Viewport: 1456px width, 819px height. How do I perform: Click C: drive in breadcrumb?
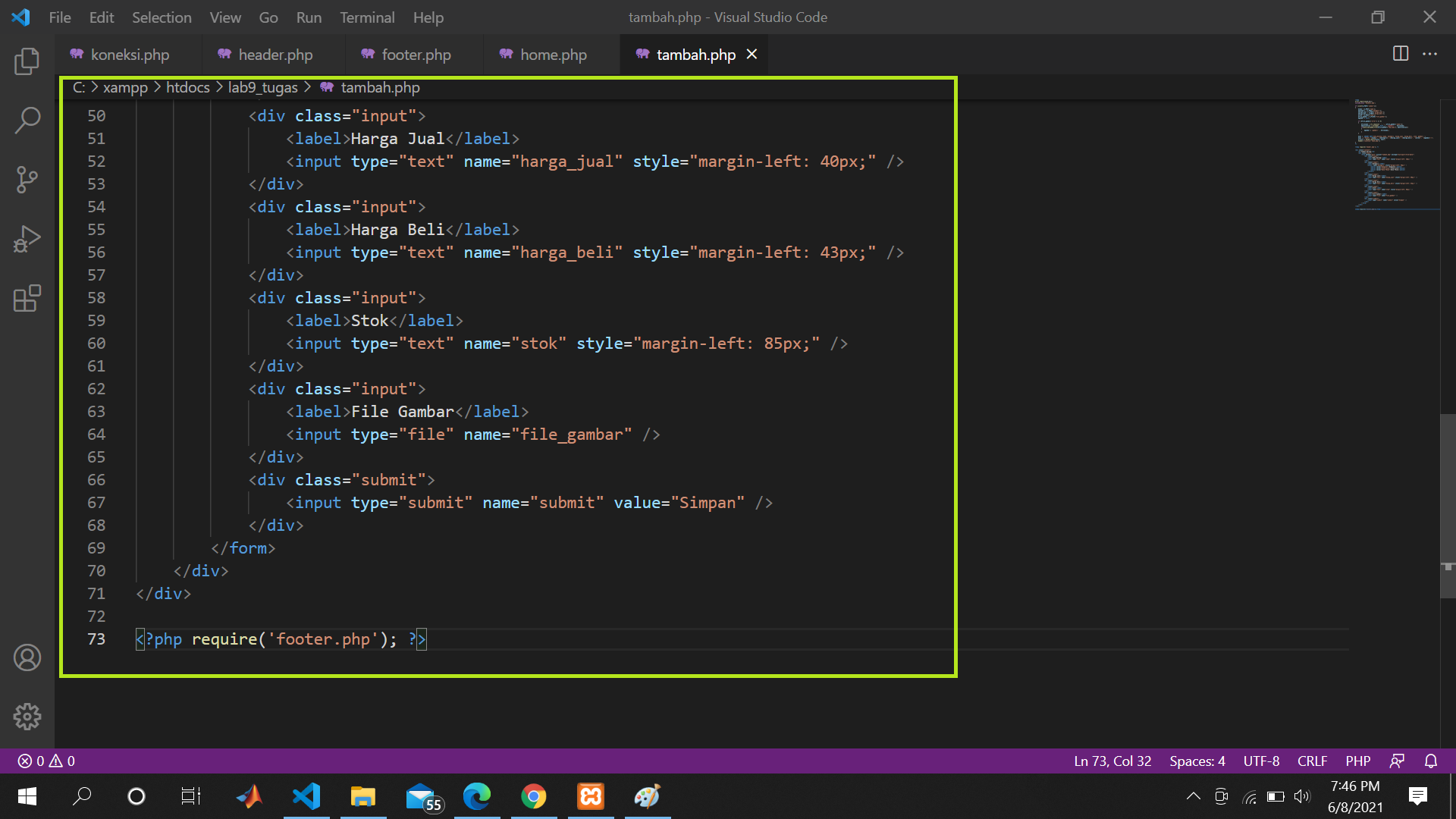(79, 87)
